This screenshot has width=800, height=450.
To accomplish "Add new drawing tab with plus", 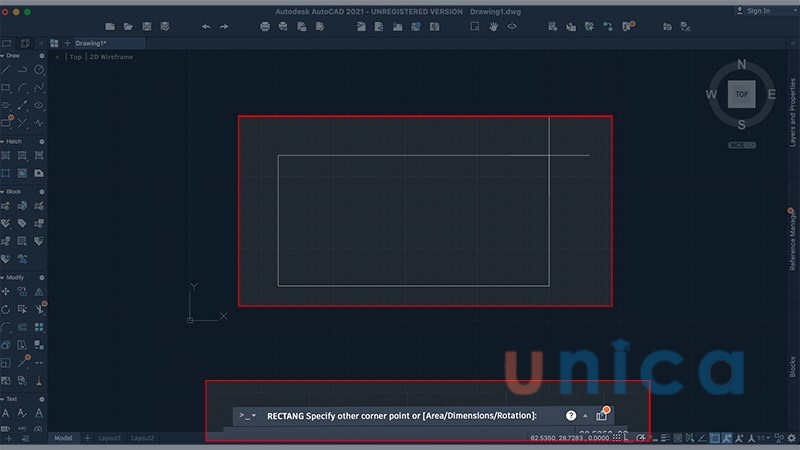I will pos(67,43).
